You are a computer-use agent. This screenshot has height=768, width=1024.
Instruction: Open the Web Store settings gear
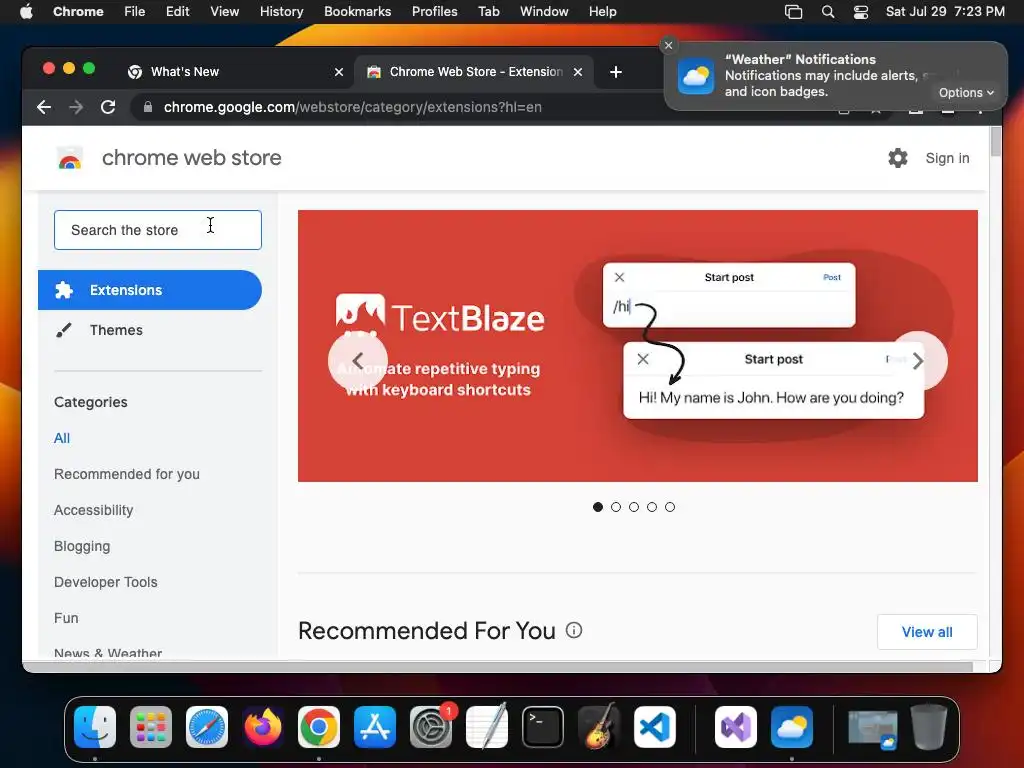click(x=898, y=158)
